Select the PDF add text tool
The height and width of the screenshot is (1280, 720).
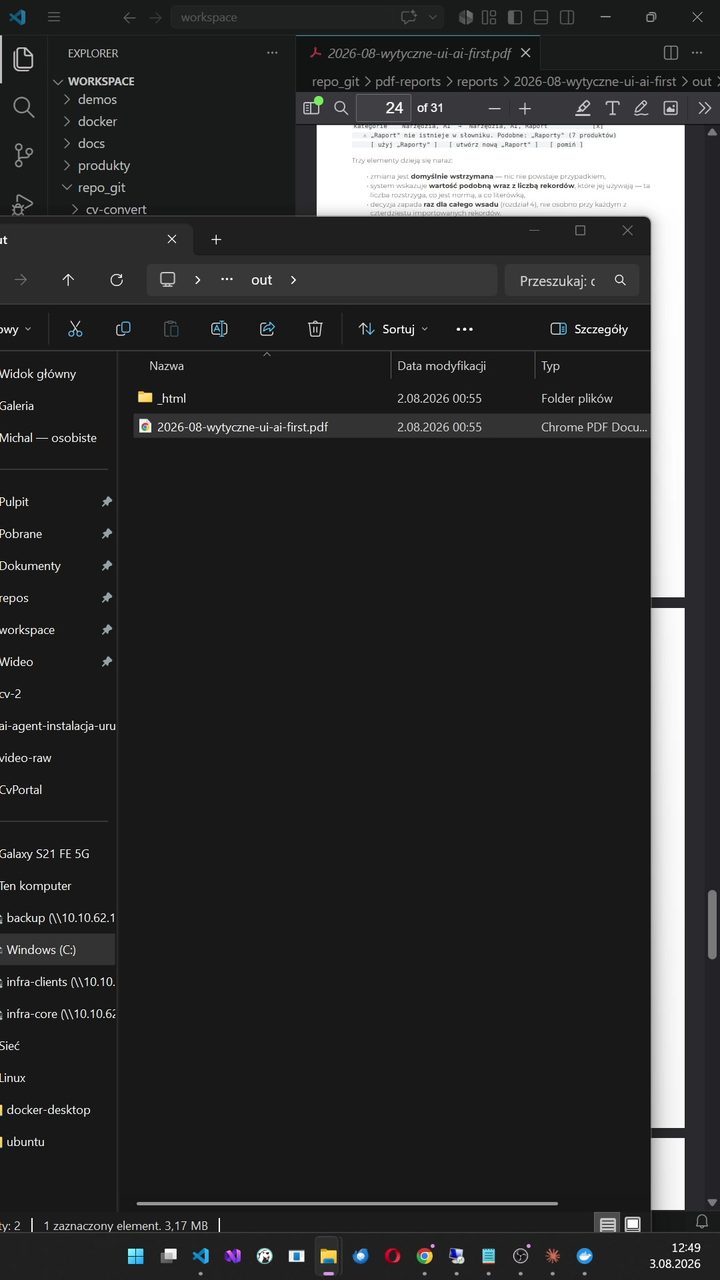coord(612,108)
